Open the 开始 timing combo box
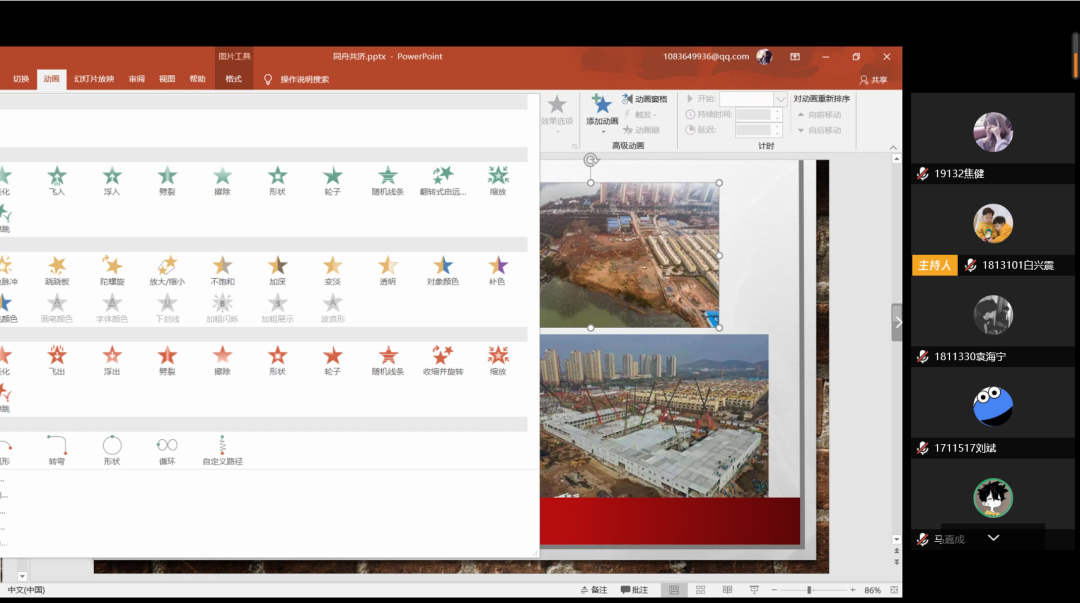1080x603 pixels. [x=780, y=99]
